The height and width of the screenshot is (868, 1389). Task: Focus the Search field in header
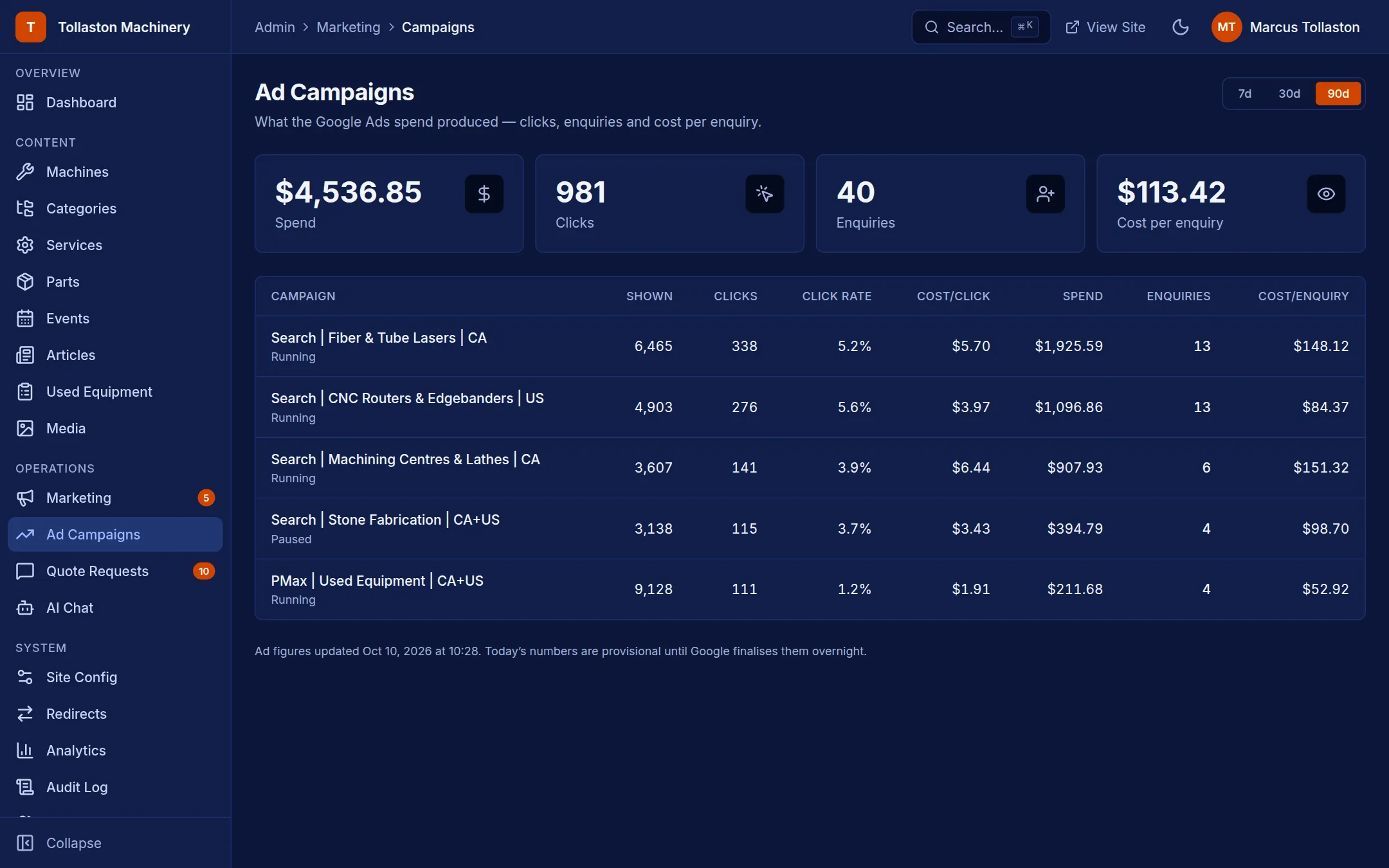[x=981, y=27]
